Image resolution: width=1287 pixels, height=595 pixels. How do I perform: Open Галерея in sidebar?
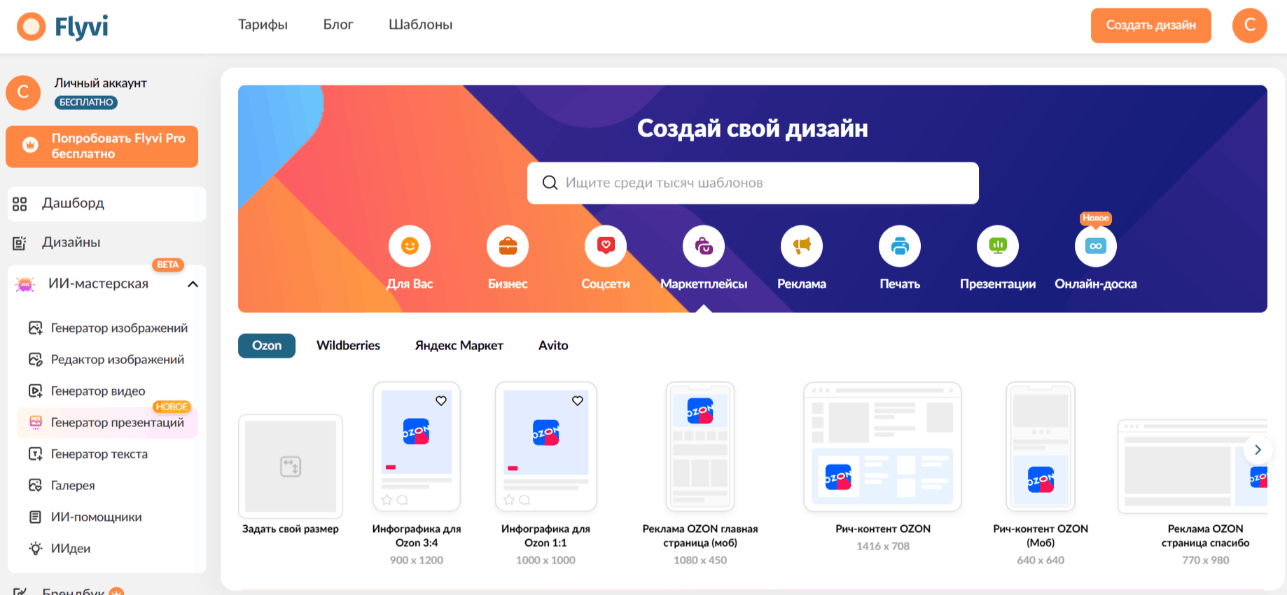pos(73,486)
